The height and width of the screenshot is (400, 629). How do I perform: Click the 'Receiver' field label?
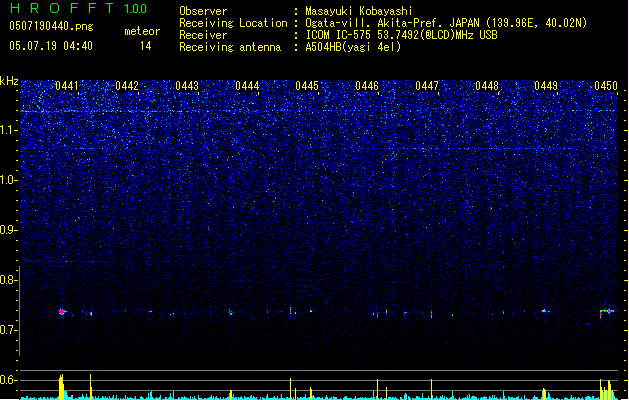(203, 35)
